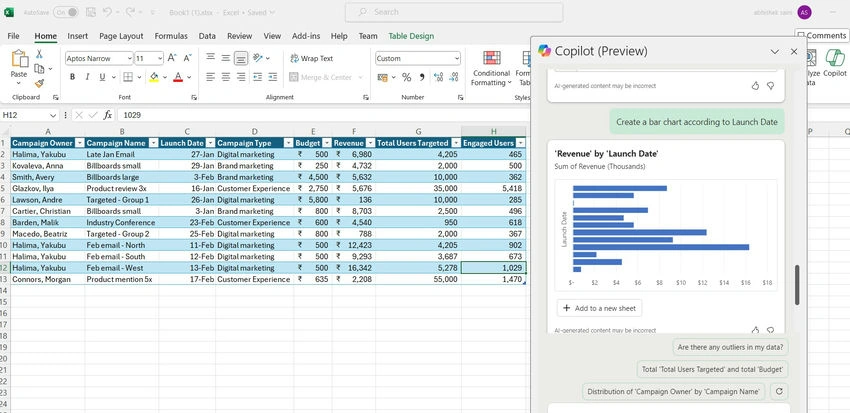
Task: Toggle bottom vertical alignment
Action: (x=241, y=58)
